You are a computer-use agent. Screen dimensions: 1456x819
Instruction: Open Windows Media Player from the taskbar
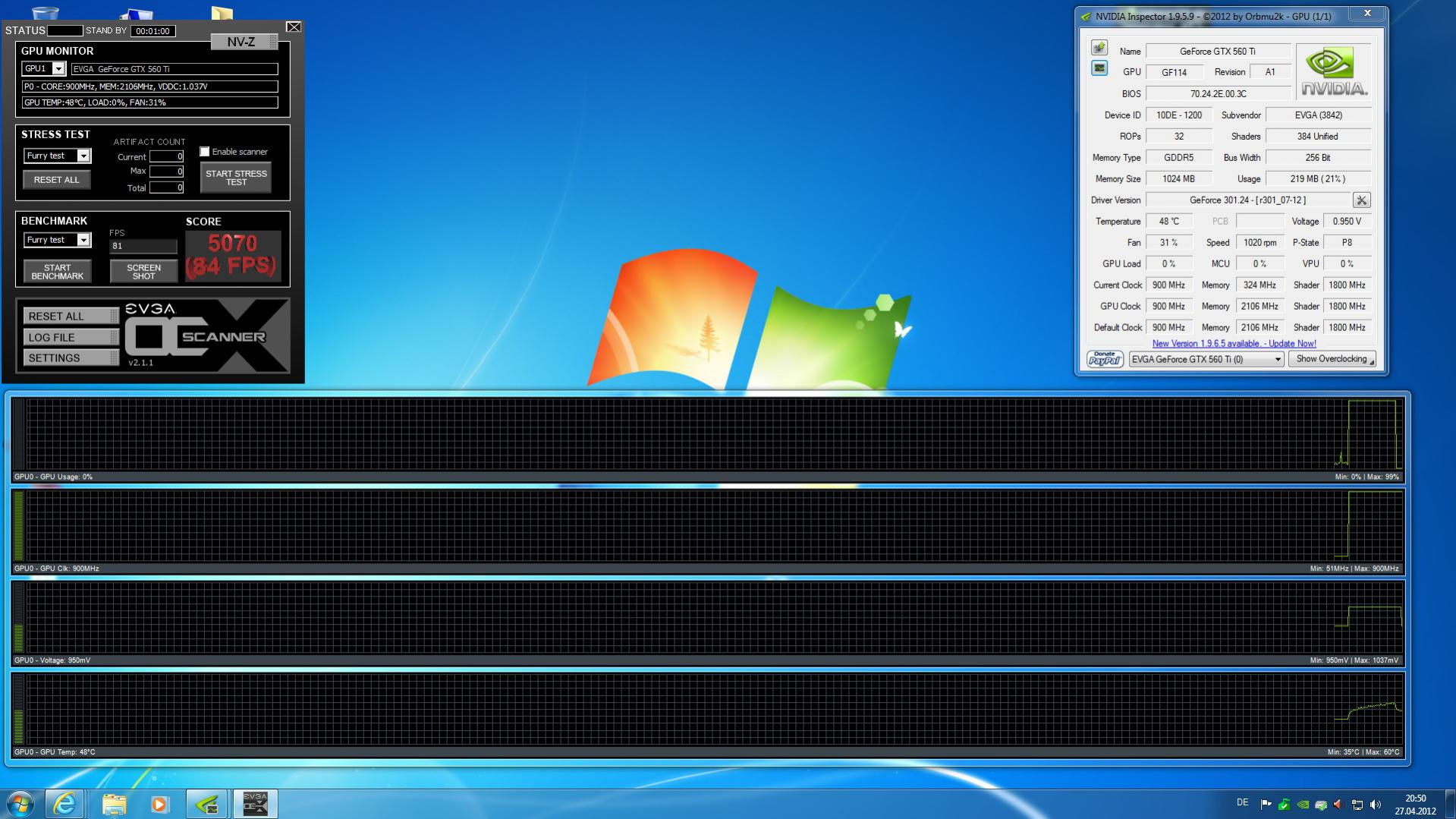(x=159, y=803)
